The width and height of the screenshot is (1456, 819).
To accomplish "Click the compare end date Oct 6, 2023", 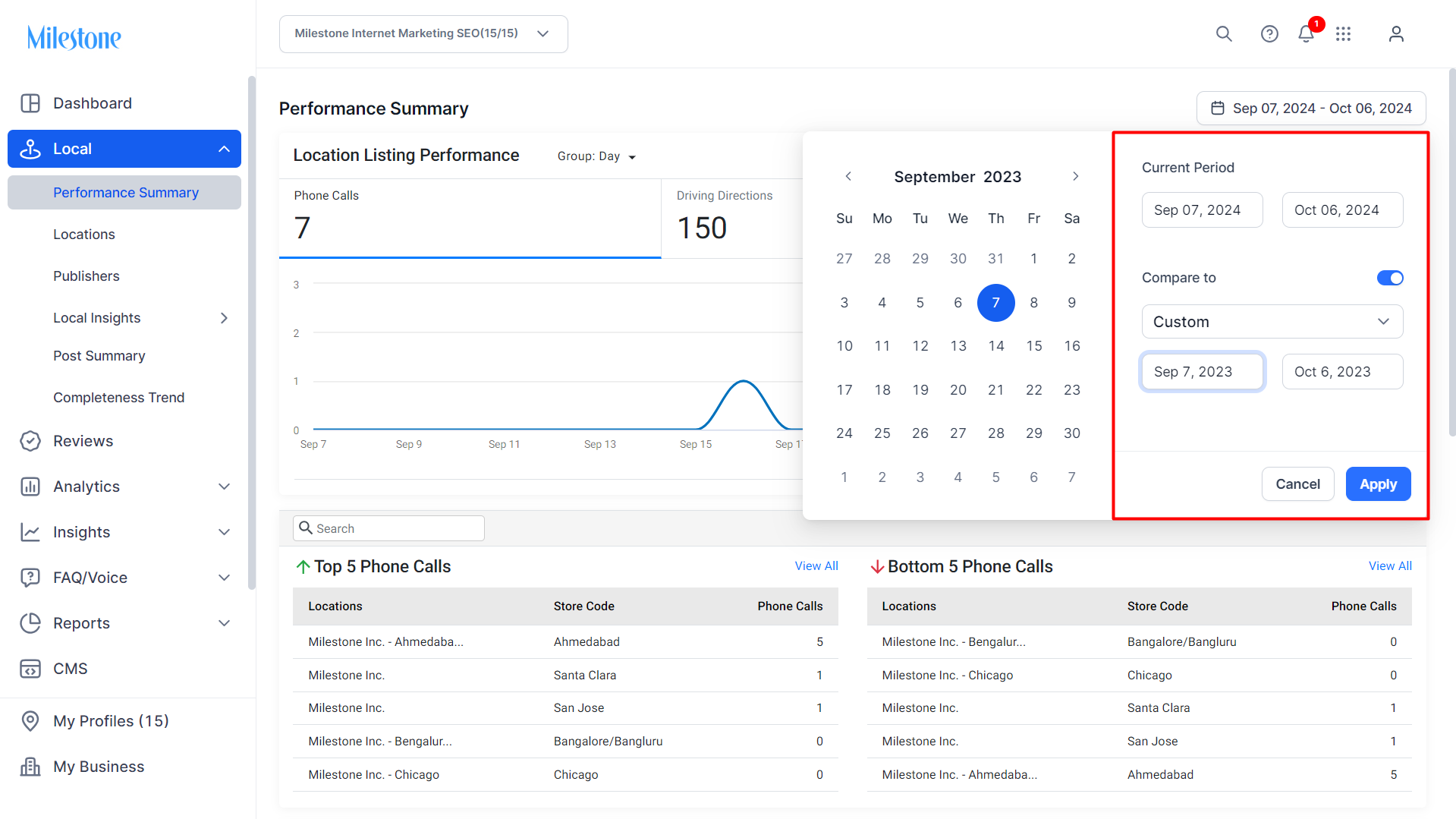I will click(1342, 372).
